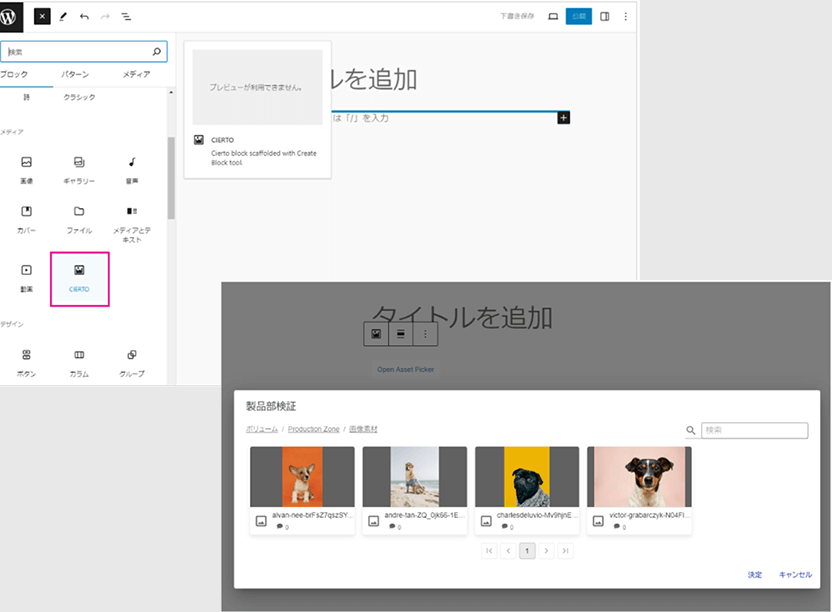Go to Production Zone in the breadcrumb

(314, 429)
